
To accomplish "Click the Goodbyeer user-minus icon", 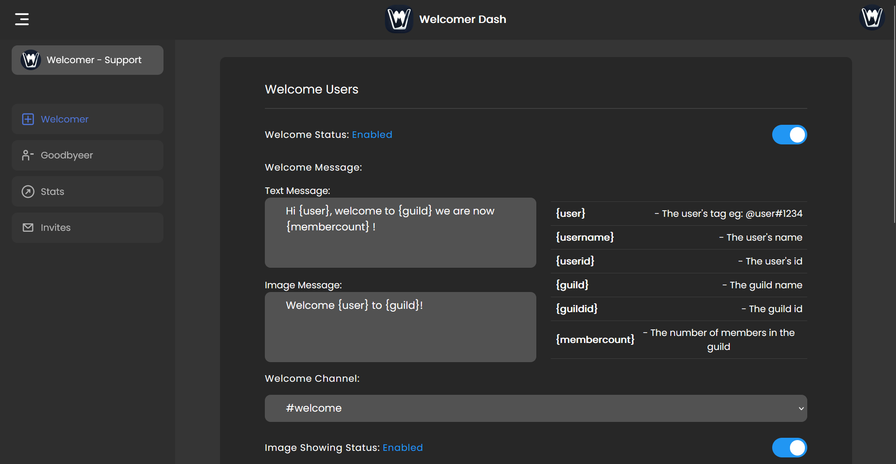I will [28, 155].
